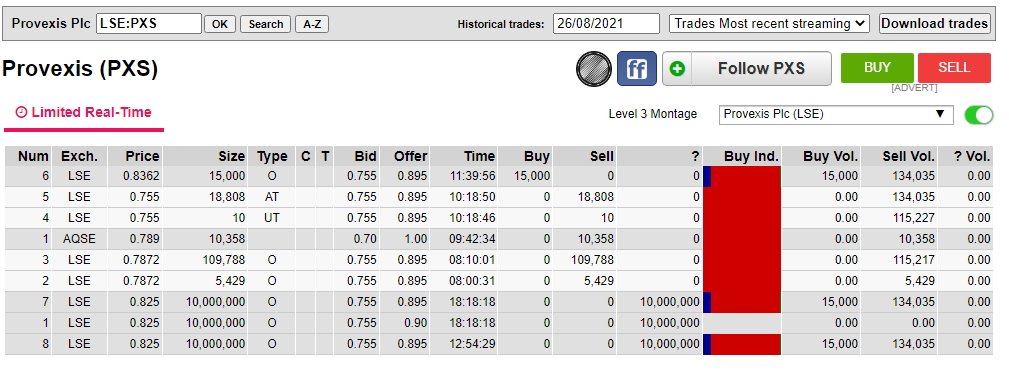Image resolution: width=1009 pixels, height=371 pixels.
Task: Open the A-Z listing button
Action: click(x=312, y=24)
